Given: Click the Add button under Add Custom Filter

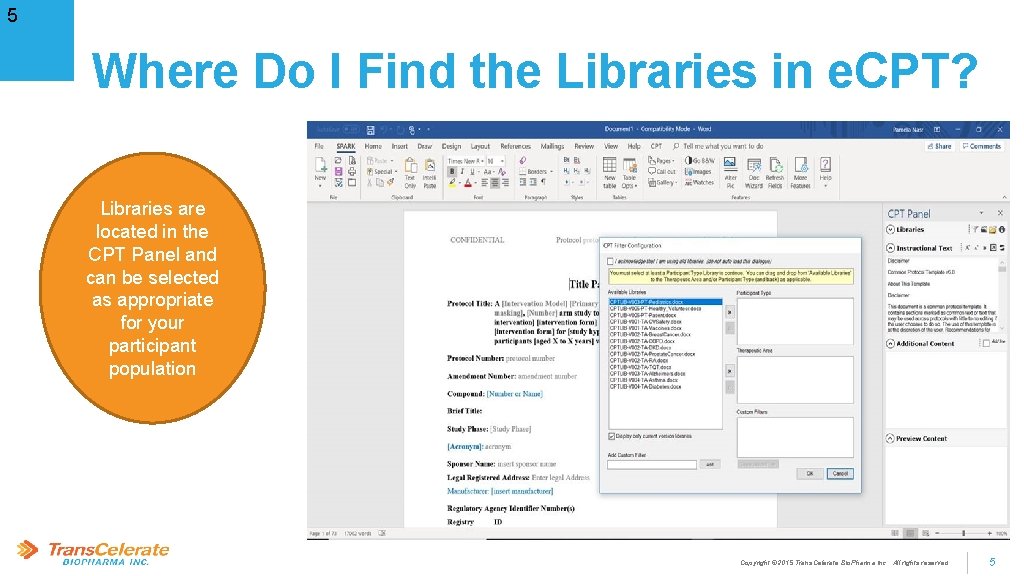Looking at the screenshot, I should click(x=712, y=462).
